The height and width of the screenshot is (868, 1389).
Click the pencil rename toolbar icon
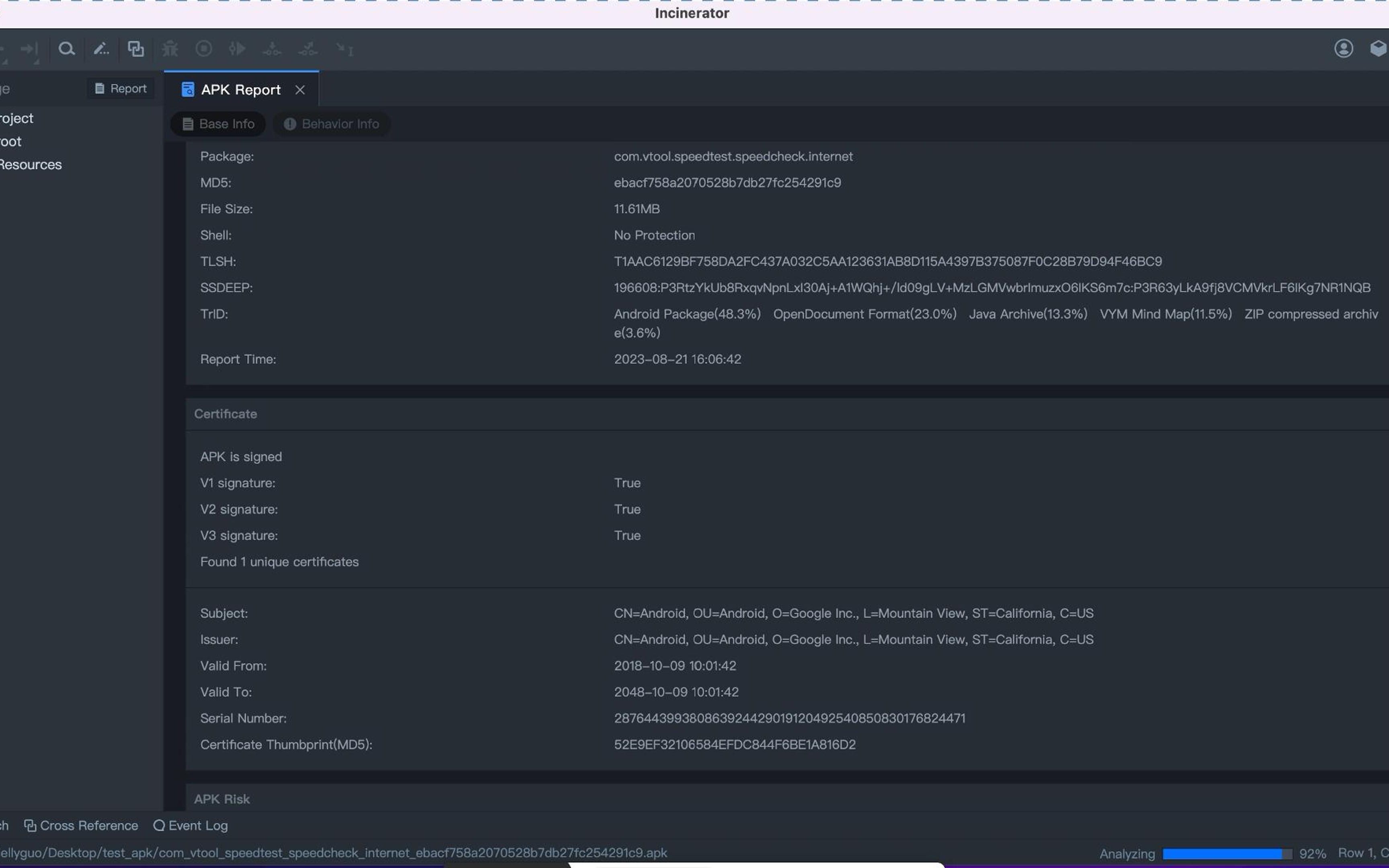[x=101, y=49]
